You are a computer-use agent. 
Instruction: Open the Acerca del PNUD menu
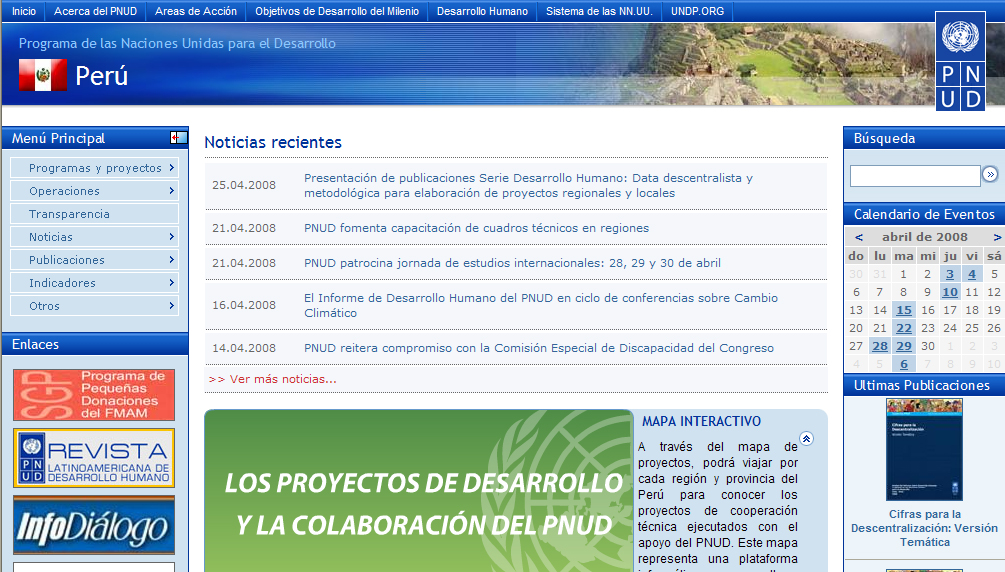[95, 11]
